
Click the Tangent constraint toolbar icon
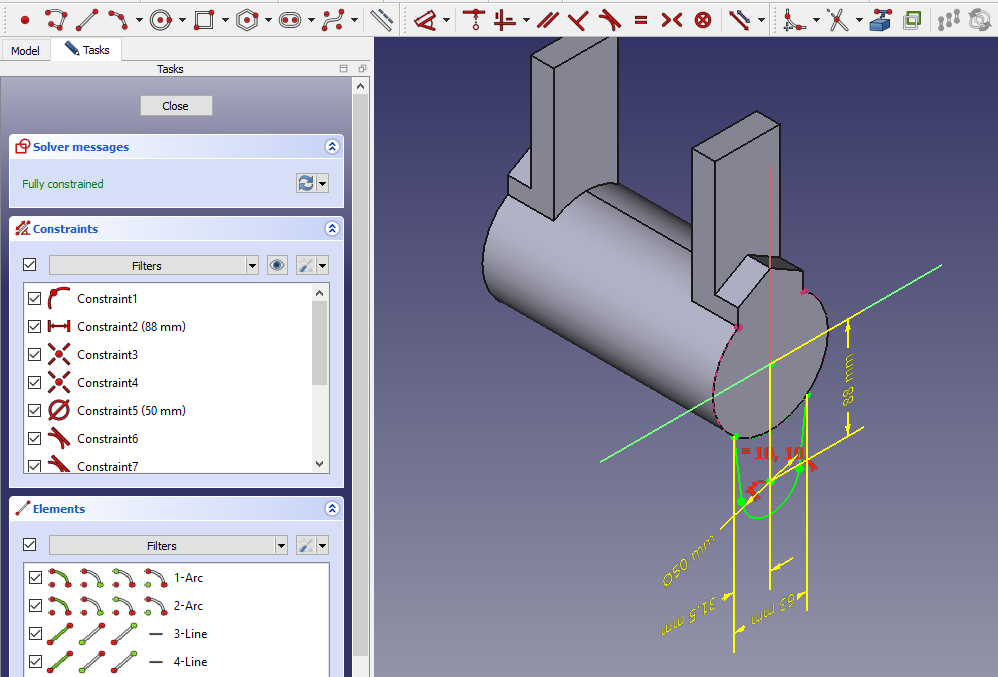click(x=609, y=19)
